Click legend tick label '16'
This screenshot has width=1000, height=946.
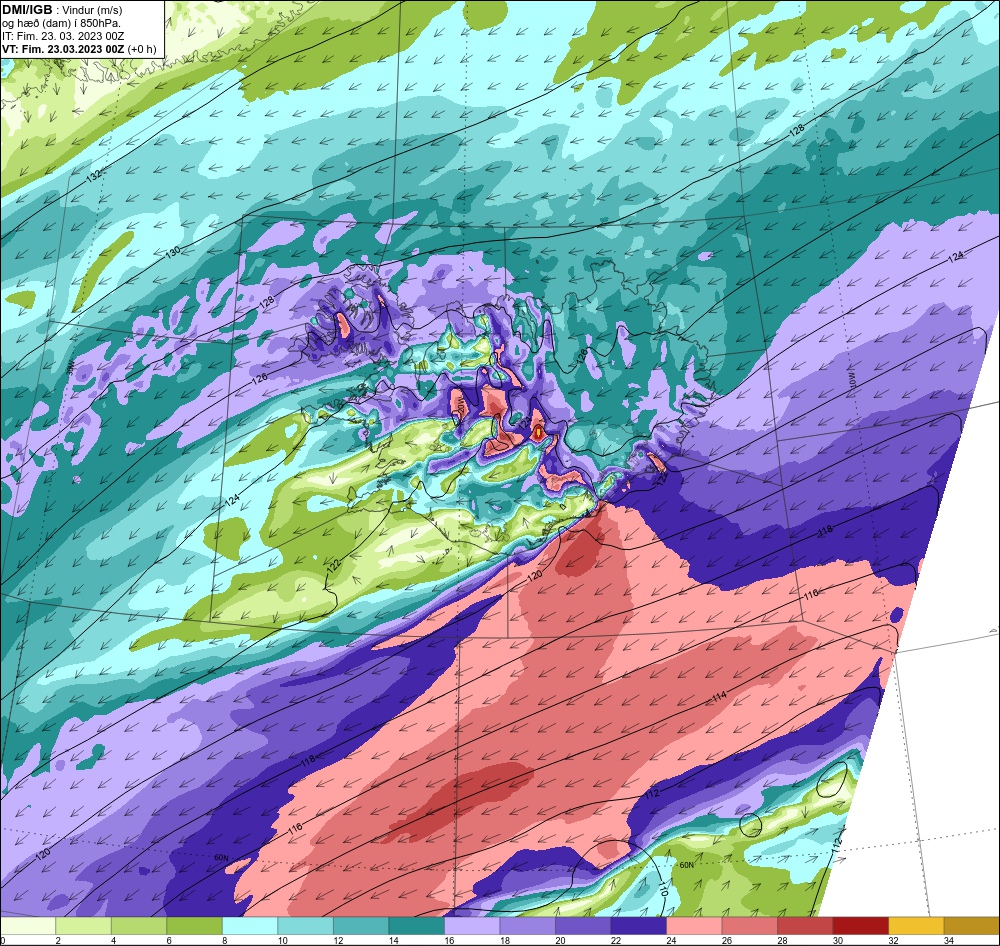tap(449, 940)
